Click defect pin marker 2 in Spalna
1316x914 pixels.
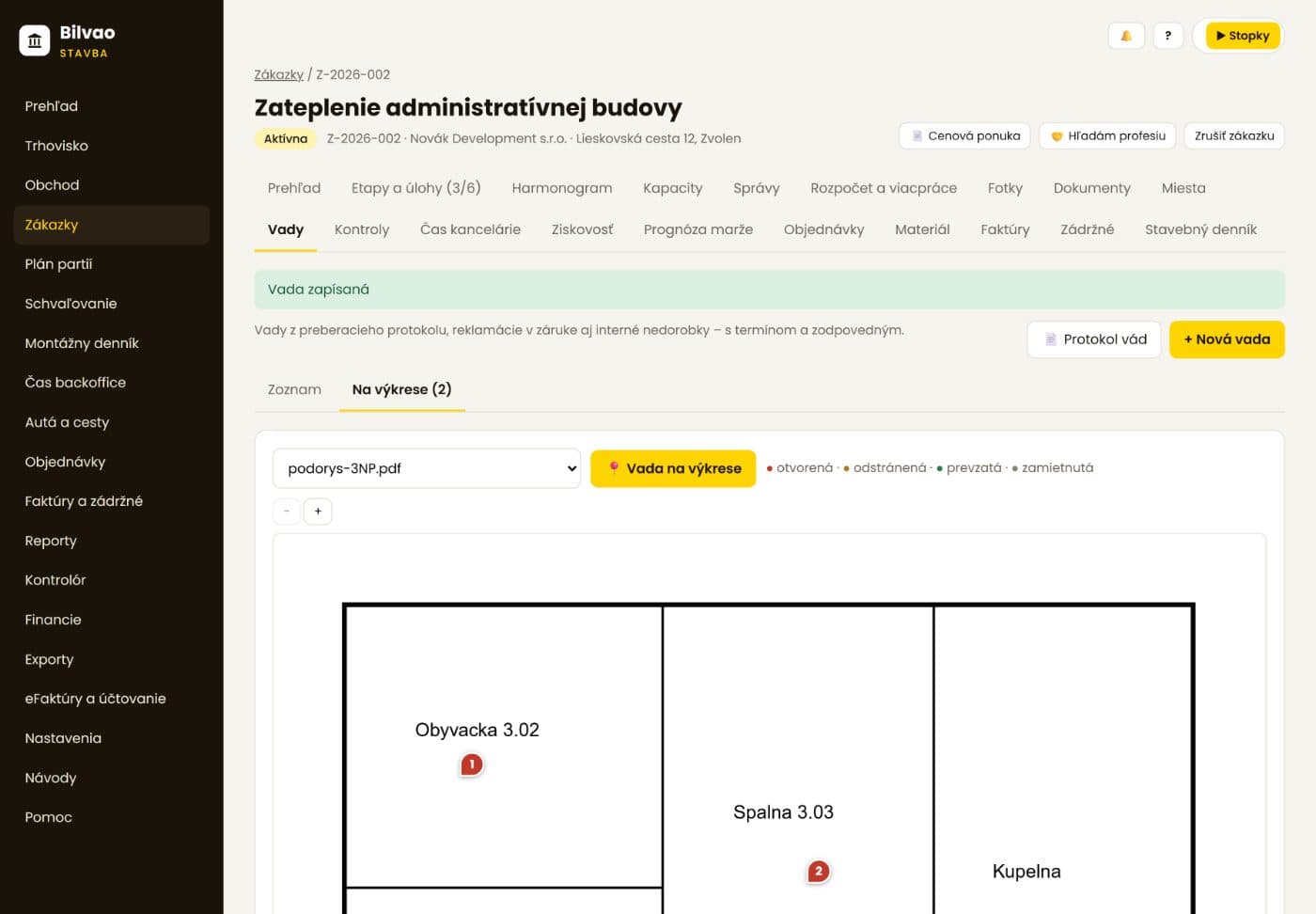(819, 872)
